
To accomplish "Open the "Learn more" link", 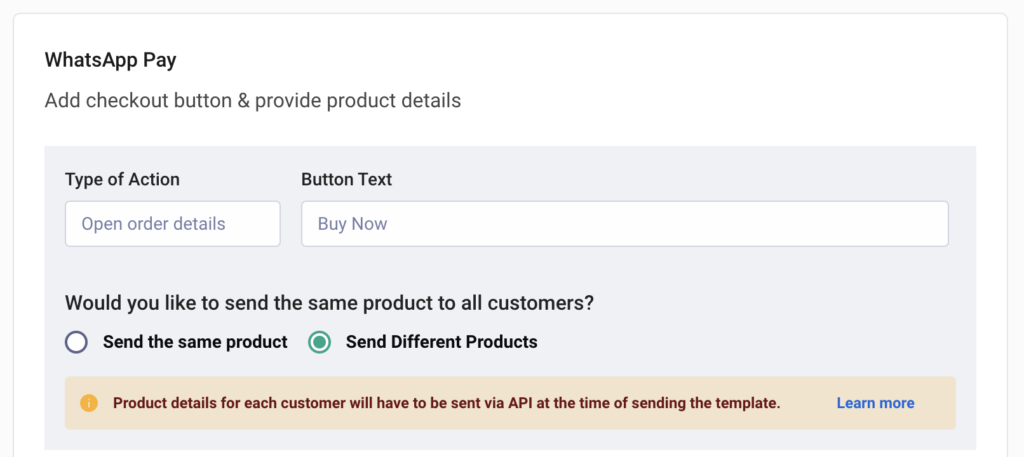I will click(x=875, y=403).
